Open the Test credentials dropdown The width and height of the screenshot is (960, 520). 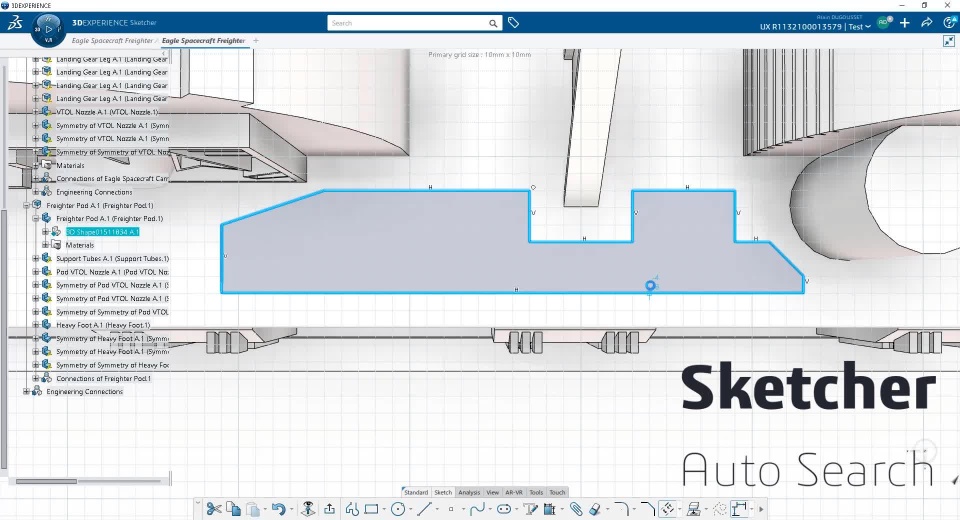pos(859,26)
